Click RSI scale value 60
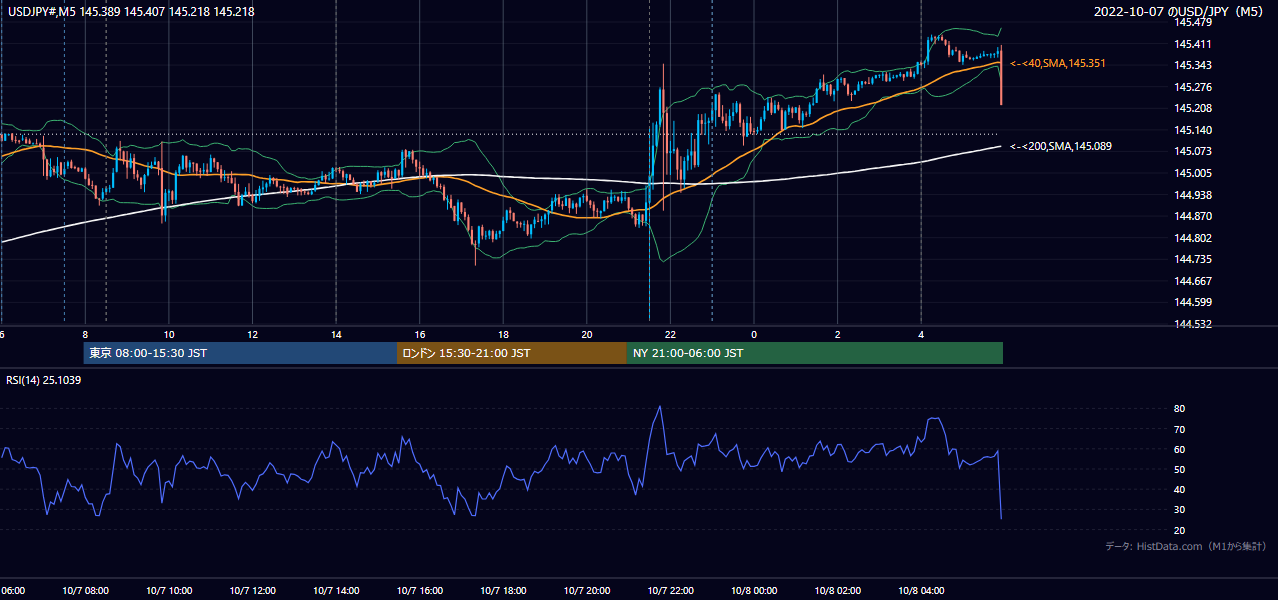The image size is (1278, 600). tap(1179, 449)
